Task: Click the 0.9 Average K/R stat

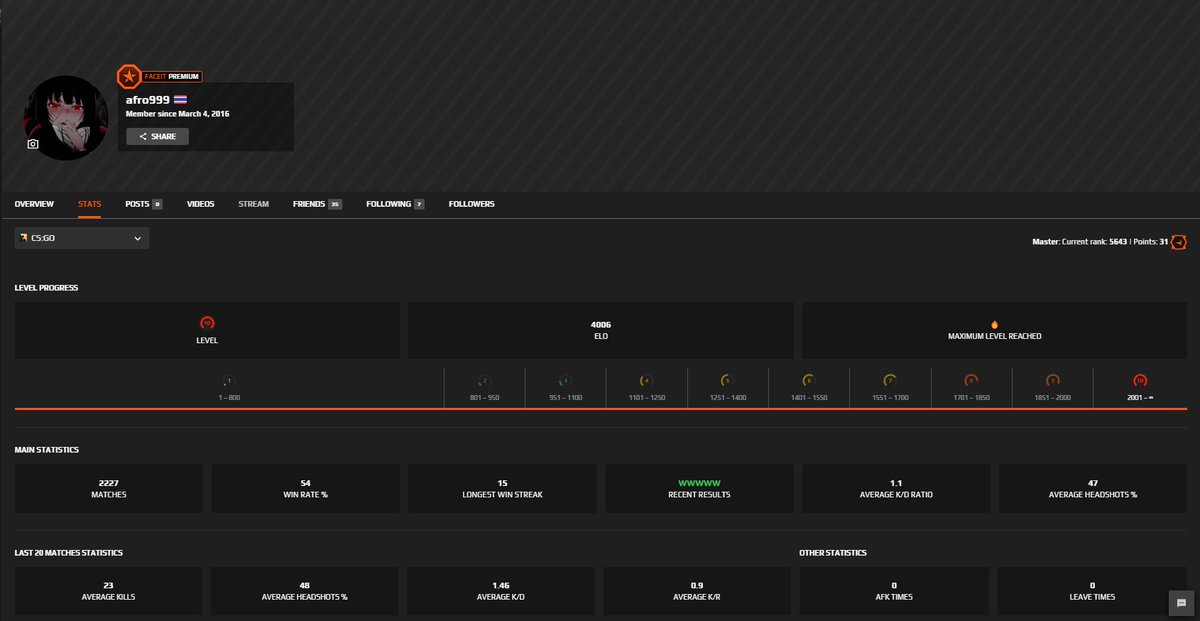Action: (x=699, y=591)
